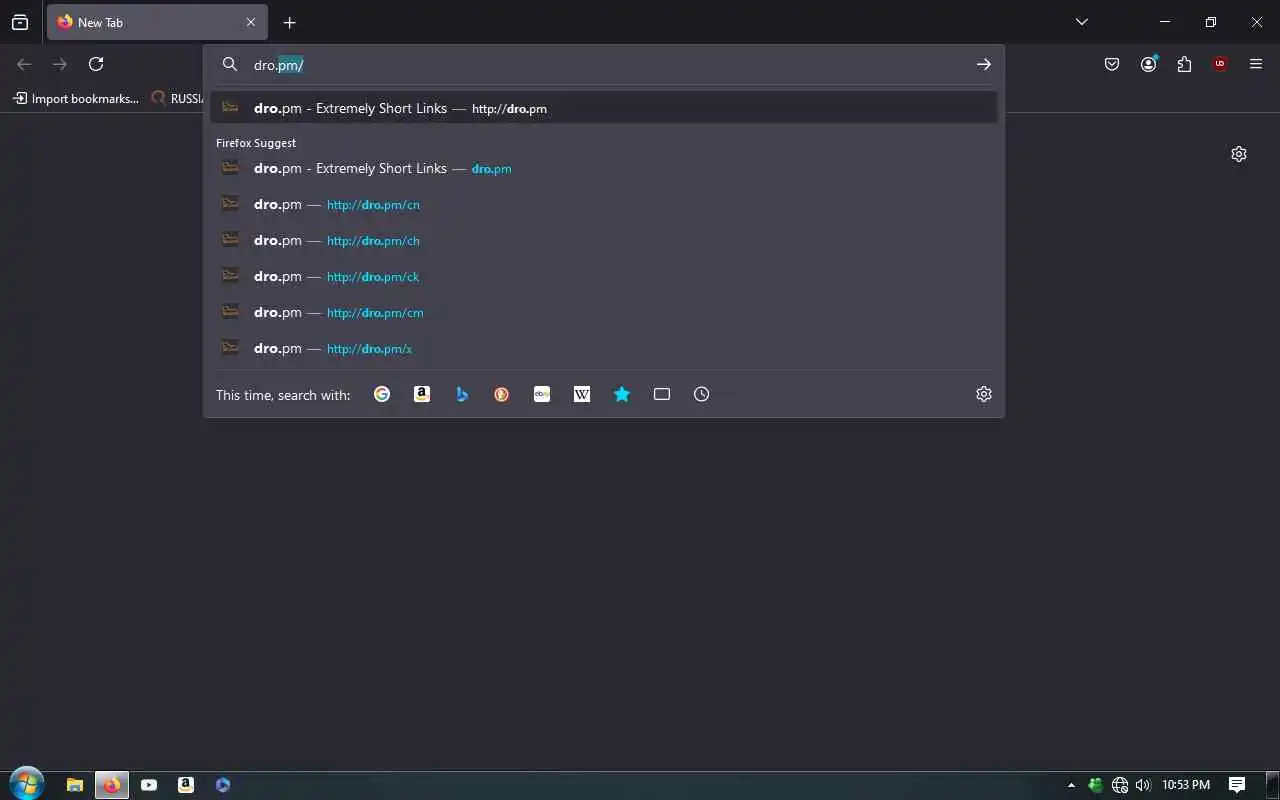
Task: Open a new tab with plus button
Action: (x=289, y=22)
